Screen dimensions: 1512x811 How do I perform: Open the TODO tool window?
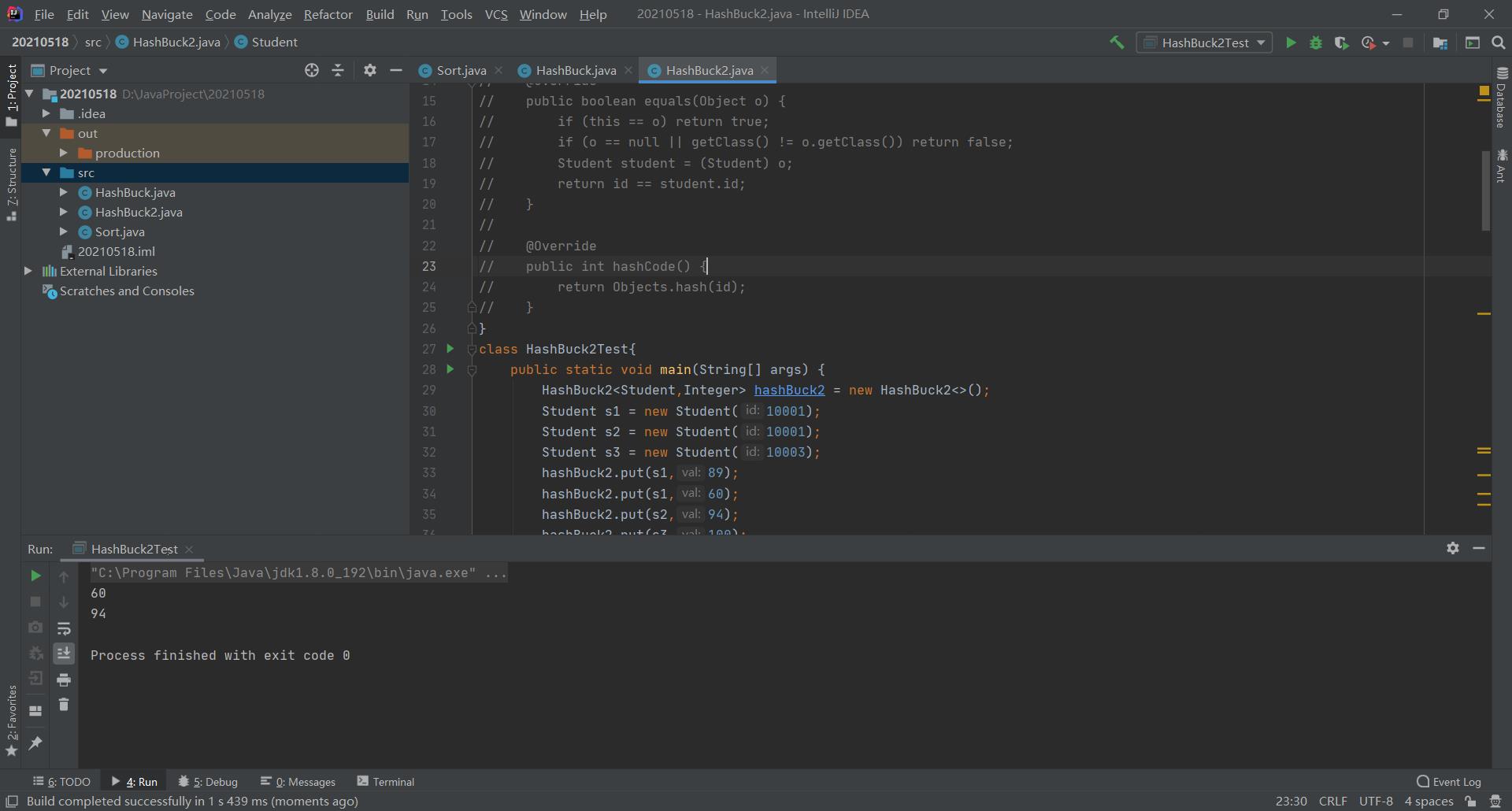tap(61, 781)
